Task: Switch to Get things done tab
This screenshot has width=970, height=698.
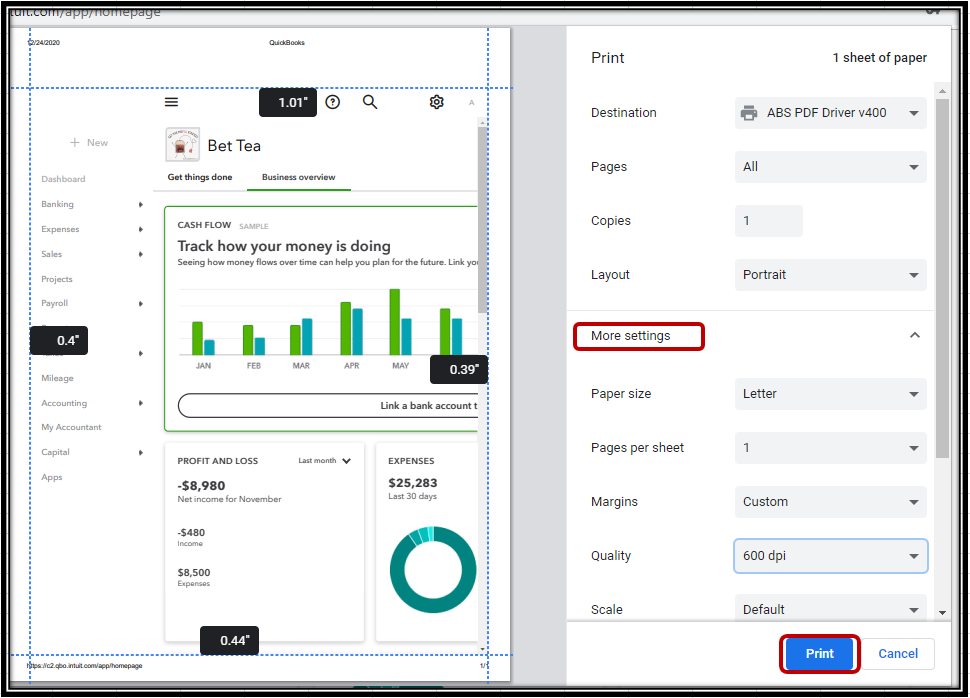Action: (x=200, y=177)
